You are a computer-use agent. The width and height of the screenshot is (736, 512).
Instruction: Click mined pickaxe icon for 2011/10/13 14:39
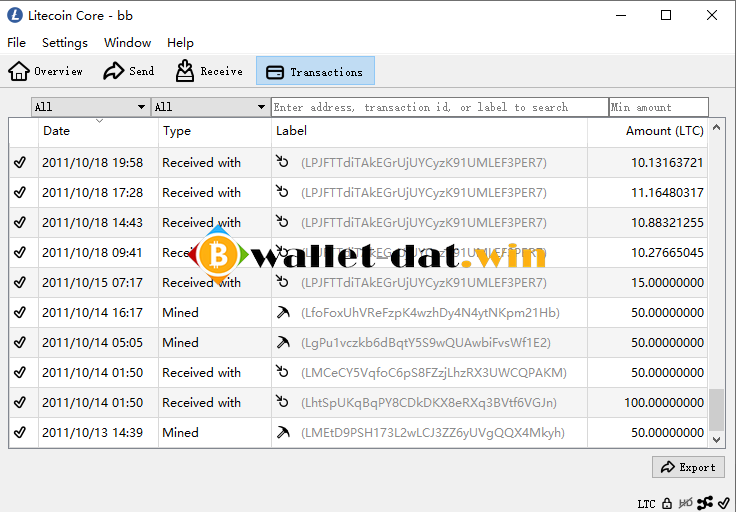pos(283,432)
